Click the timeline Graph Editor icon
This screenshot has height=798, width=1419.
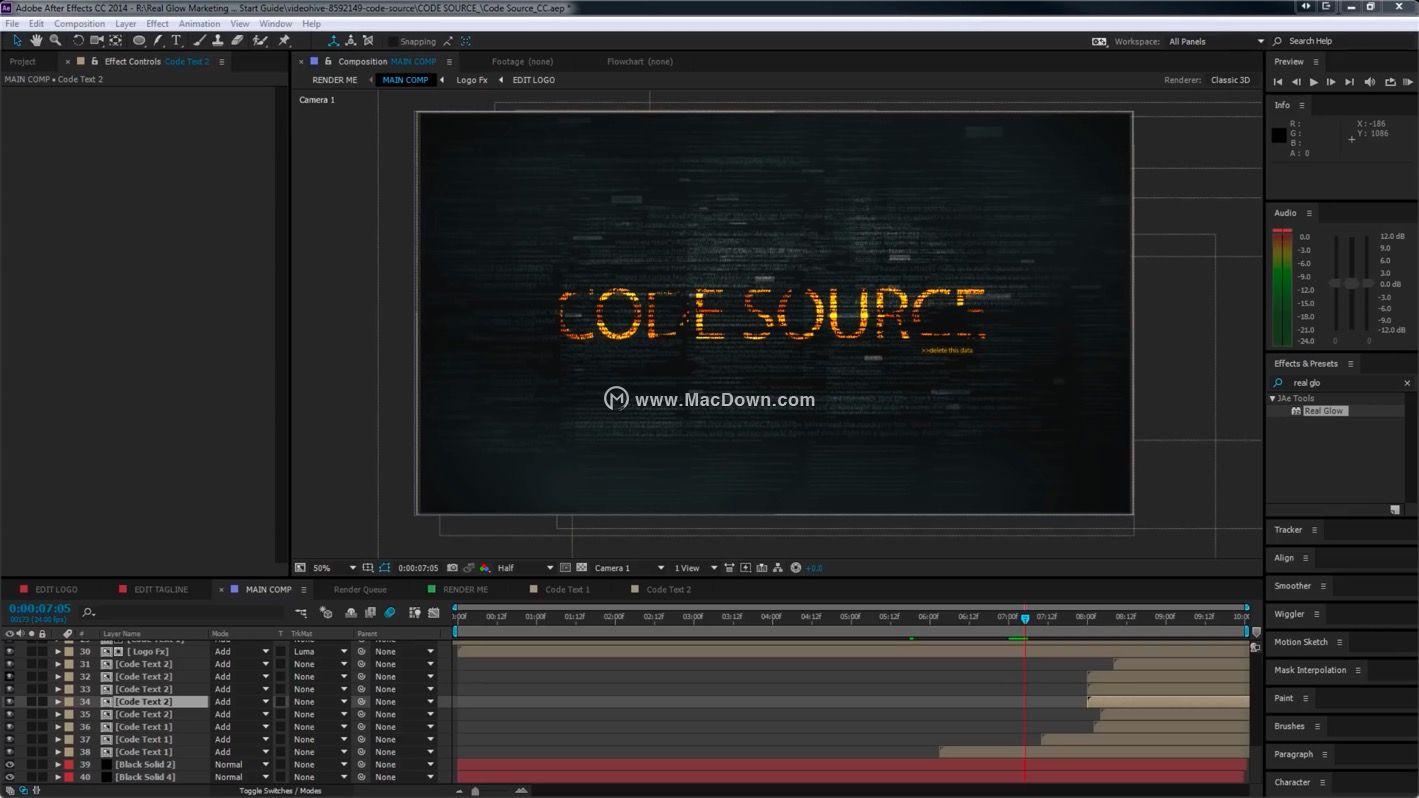tap(433, 612)
